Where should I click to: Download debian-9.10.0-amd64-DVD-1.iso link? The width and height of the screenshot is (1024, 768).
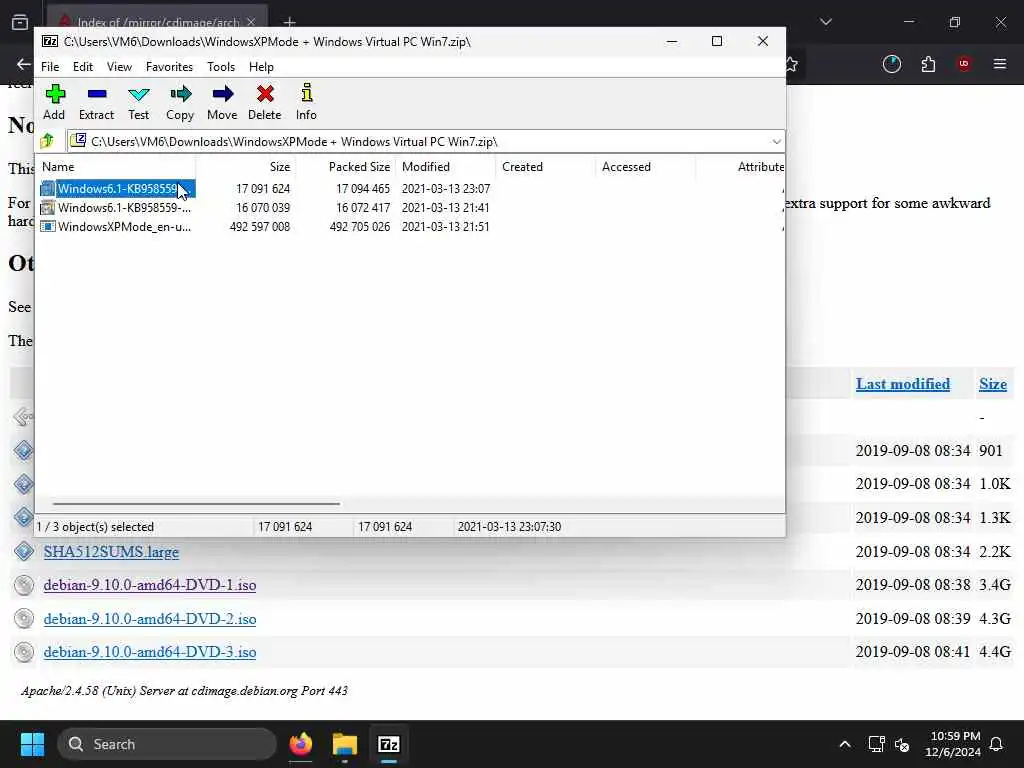pyautogui.click(x=150, y=585)
